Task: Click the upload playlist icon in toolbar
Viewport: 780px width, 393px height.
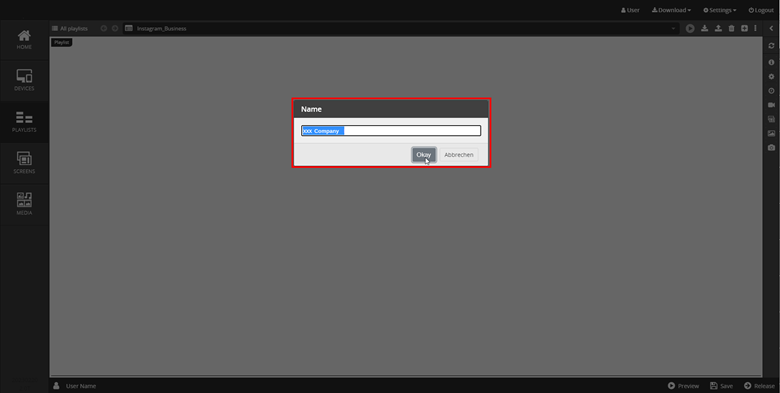Action: click(718, 28)
